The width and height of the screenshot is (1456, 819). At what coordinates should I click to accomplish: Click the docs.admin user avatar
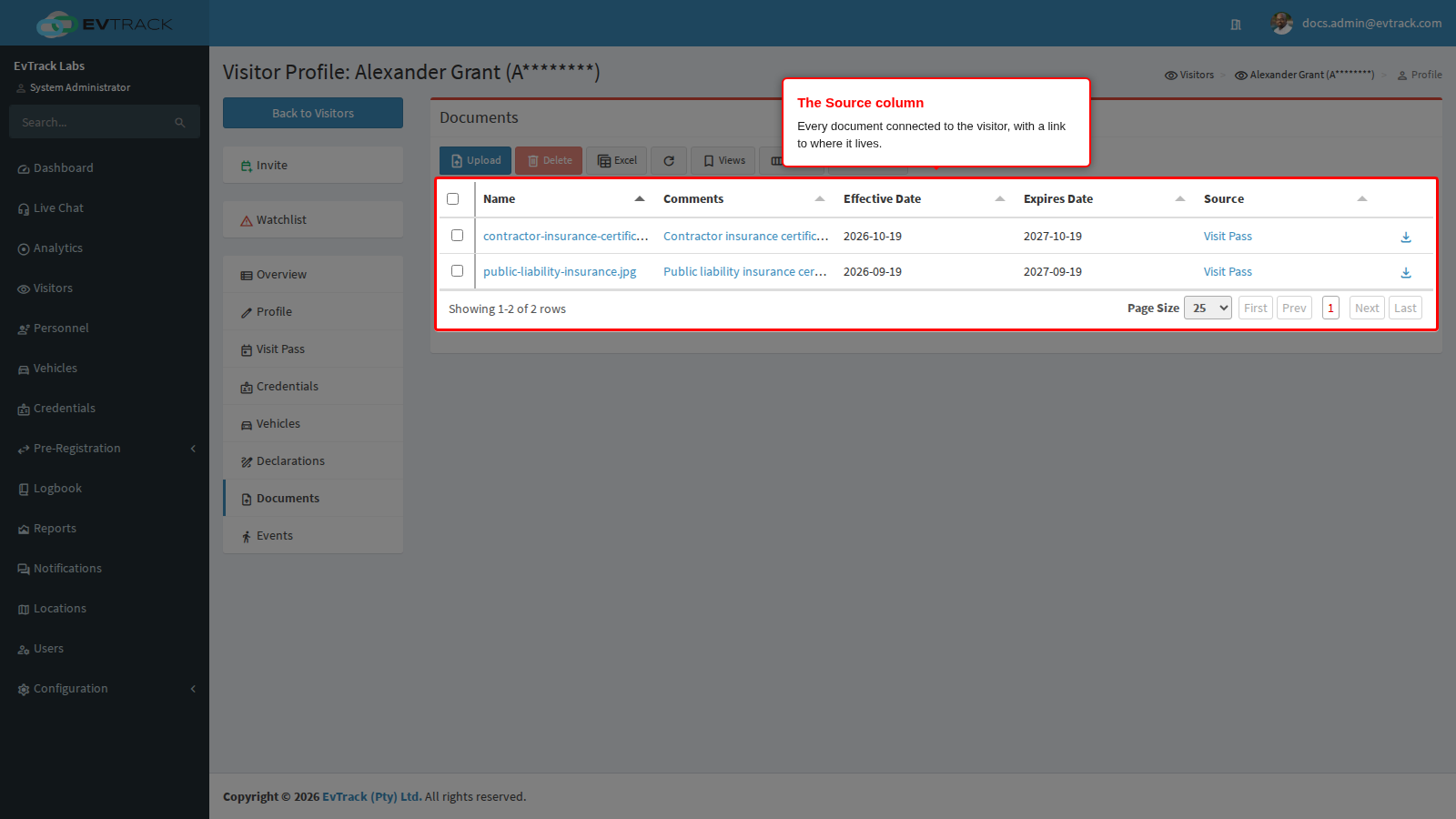1282,24
